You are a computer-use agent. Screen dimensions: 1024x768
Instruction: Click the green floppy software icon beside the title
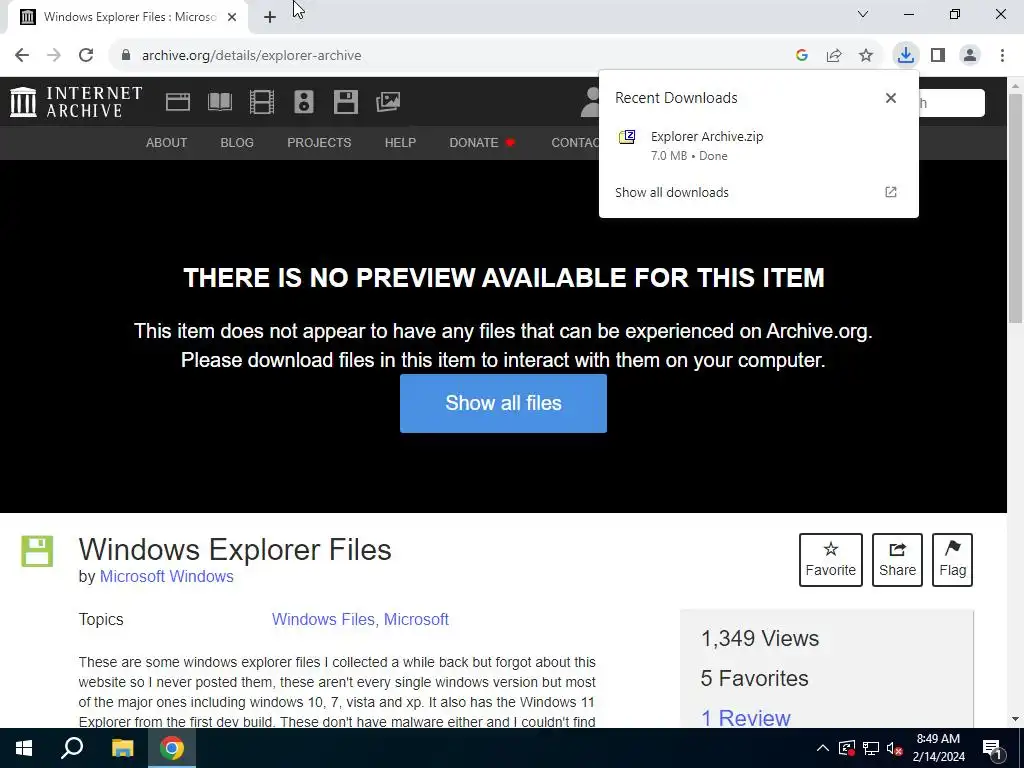click(x=37, y=551)
